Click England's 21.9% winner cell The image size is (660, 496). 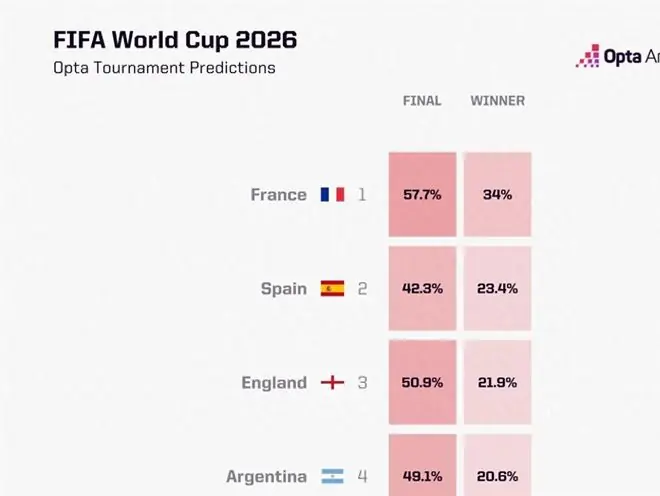click(x=498, y=382)
